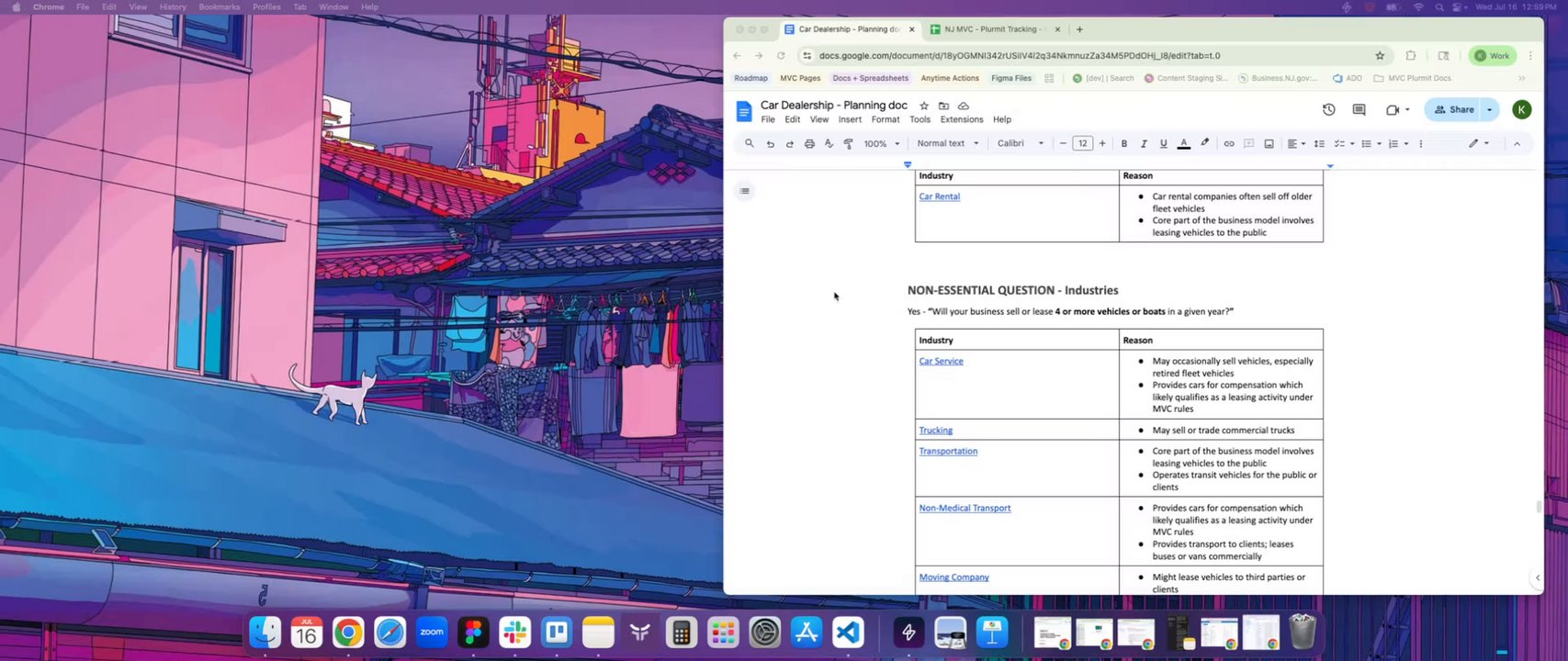View cloud save status icon
The image size is (1568, 661).
pyautogui.click(x=963, y=106)
